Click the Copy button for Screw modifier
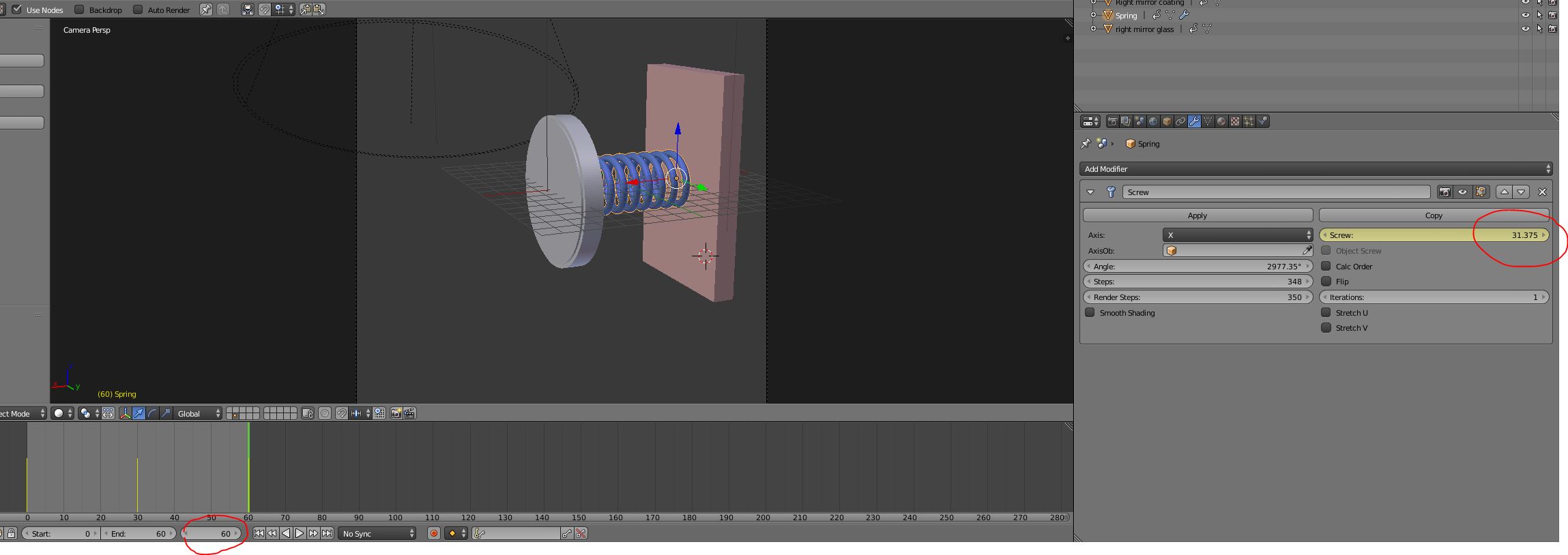This screenshot has width=1568, height=555. pos(1434,215)
